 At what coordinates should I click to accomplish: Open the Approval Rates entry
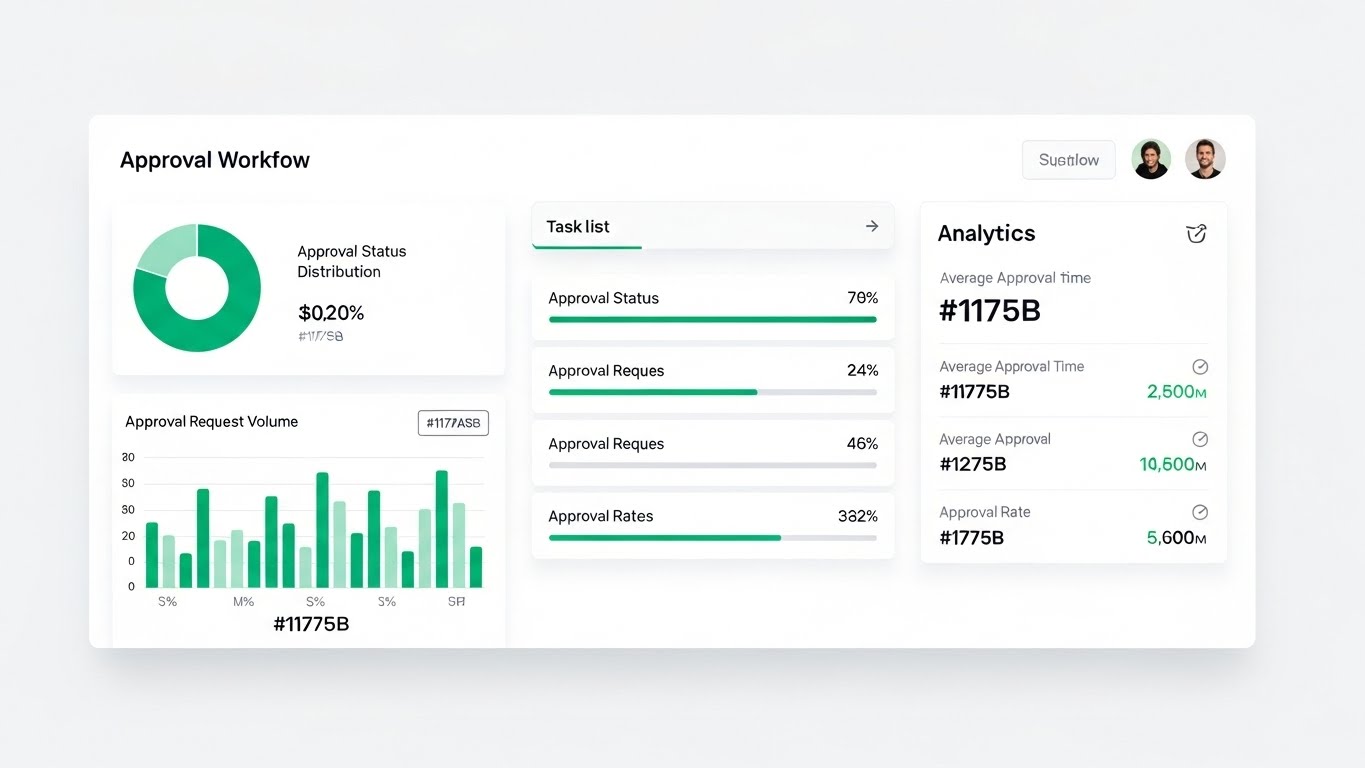[x=712, y=524]
